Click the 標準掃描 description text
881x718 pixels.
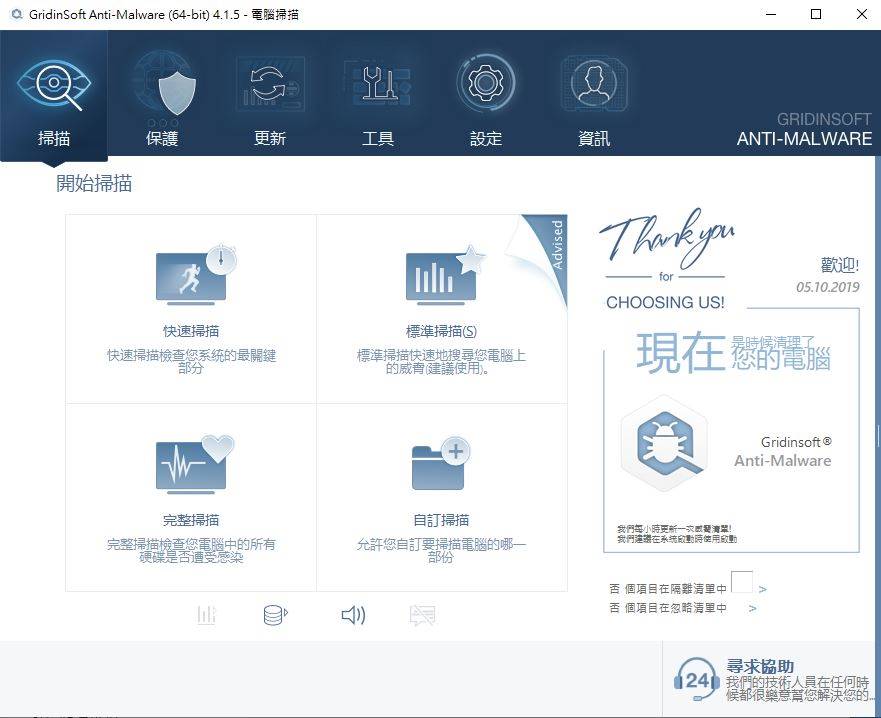coord(441,362)
